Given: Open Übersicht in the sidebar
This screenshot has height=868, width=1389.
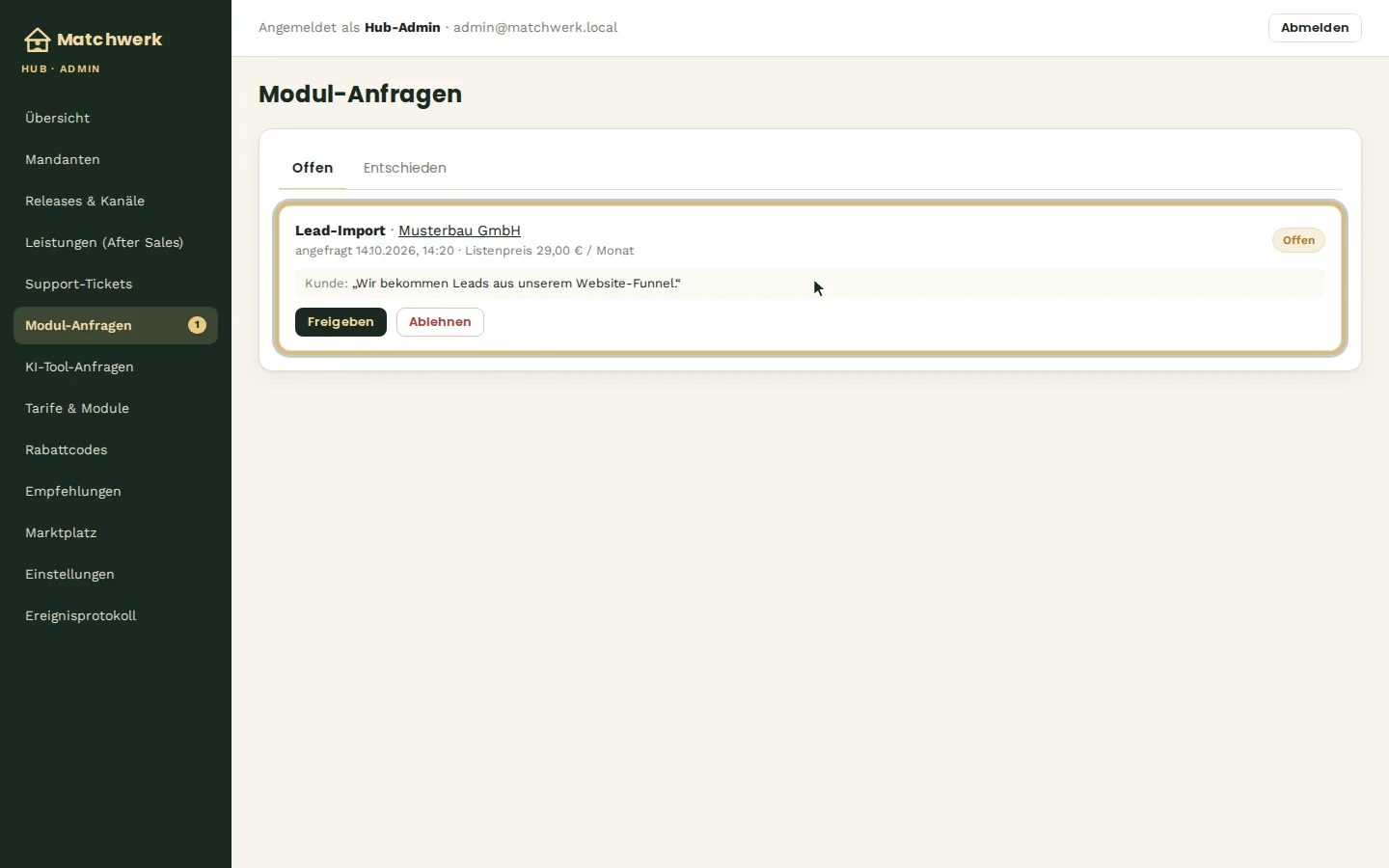Looking at the screenshot, I should (116, 118).
